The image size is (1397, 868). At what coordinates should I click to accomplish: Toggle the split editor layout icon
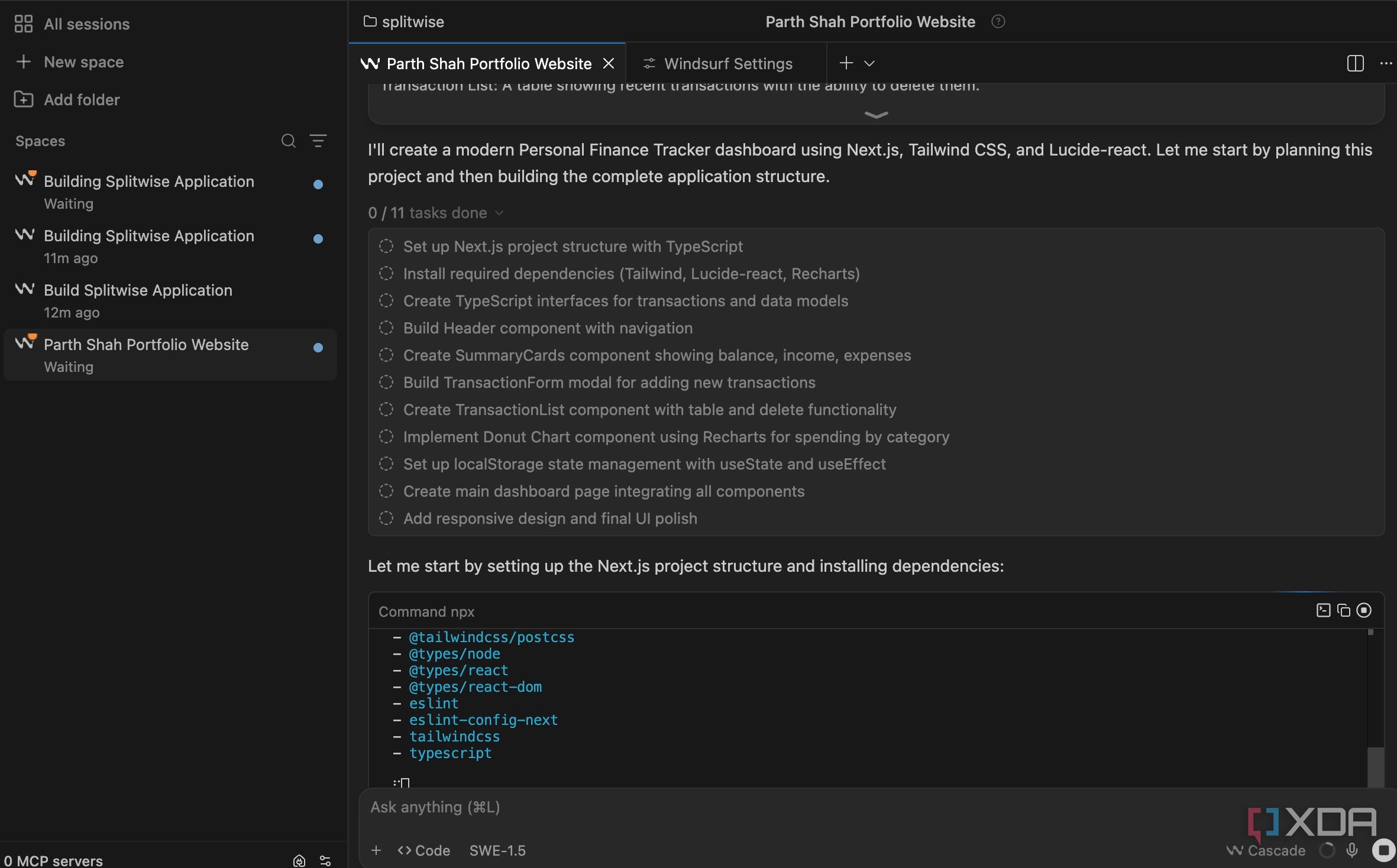click(x=1355, y=63)
